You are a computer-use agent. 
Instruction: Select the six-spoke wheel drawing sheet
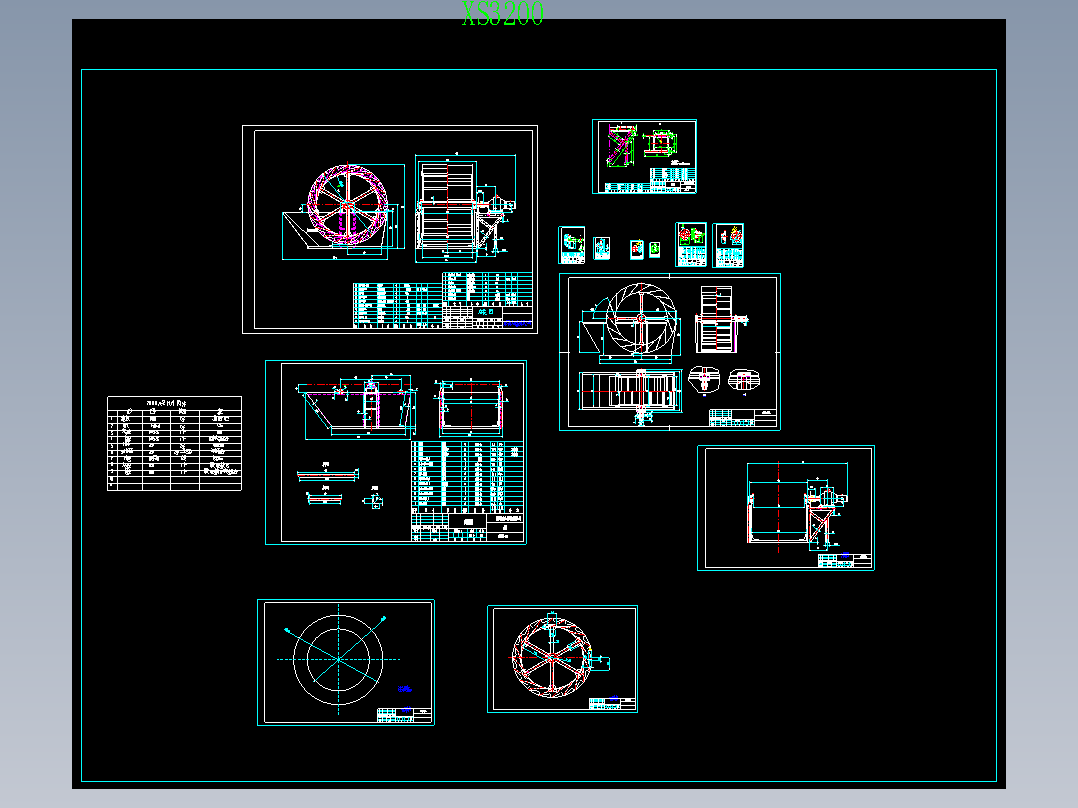coord(562,659)
